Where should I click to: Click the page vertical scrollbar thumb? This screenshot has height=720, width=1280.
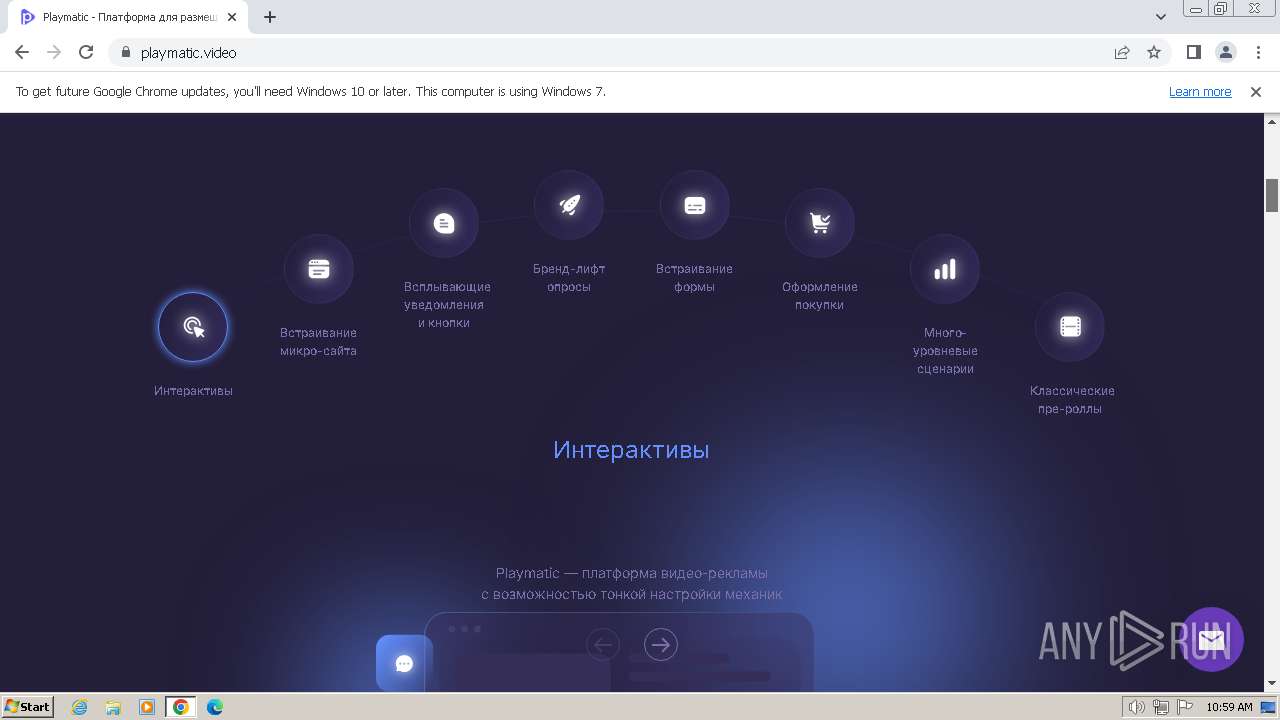(x=1272, y=195)
